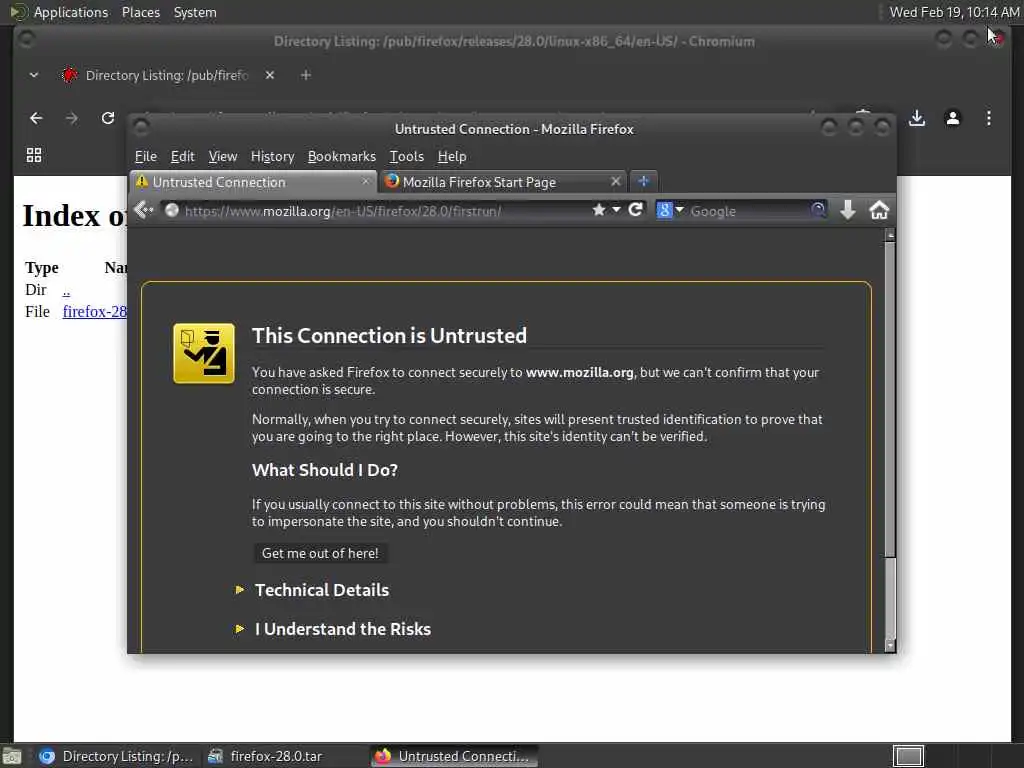The image size is (1024, 768).
Task: Open Chromium apps grid icon
Action: (34, 155)
